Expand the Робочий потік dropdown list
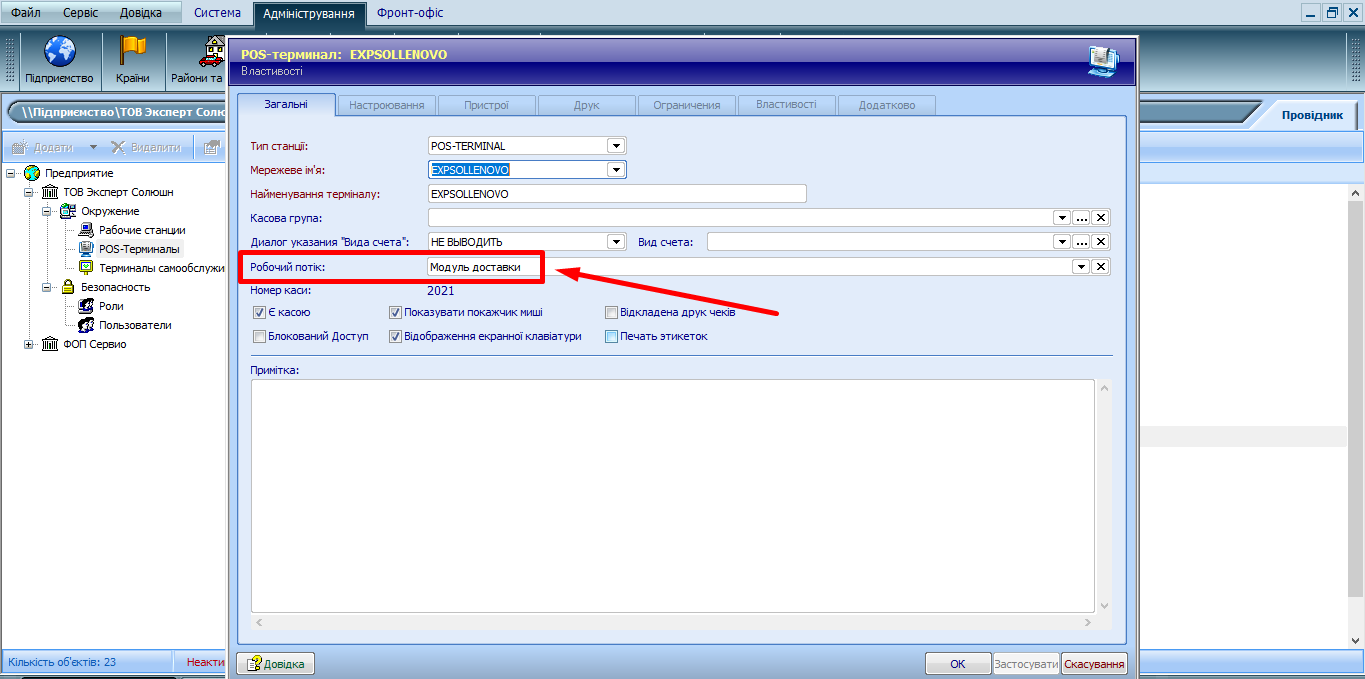Viewport: 1365px width, 679px height. [x=1081, y=267]
